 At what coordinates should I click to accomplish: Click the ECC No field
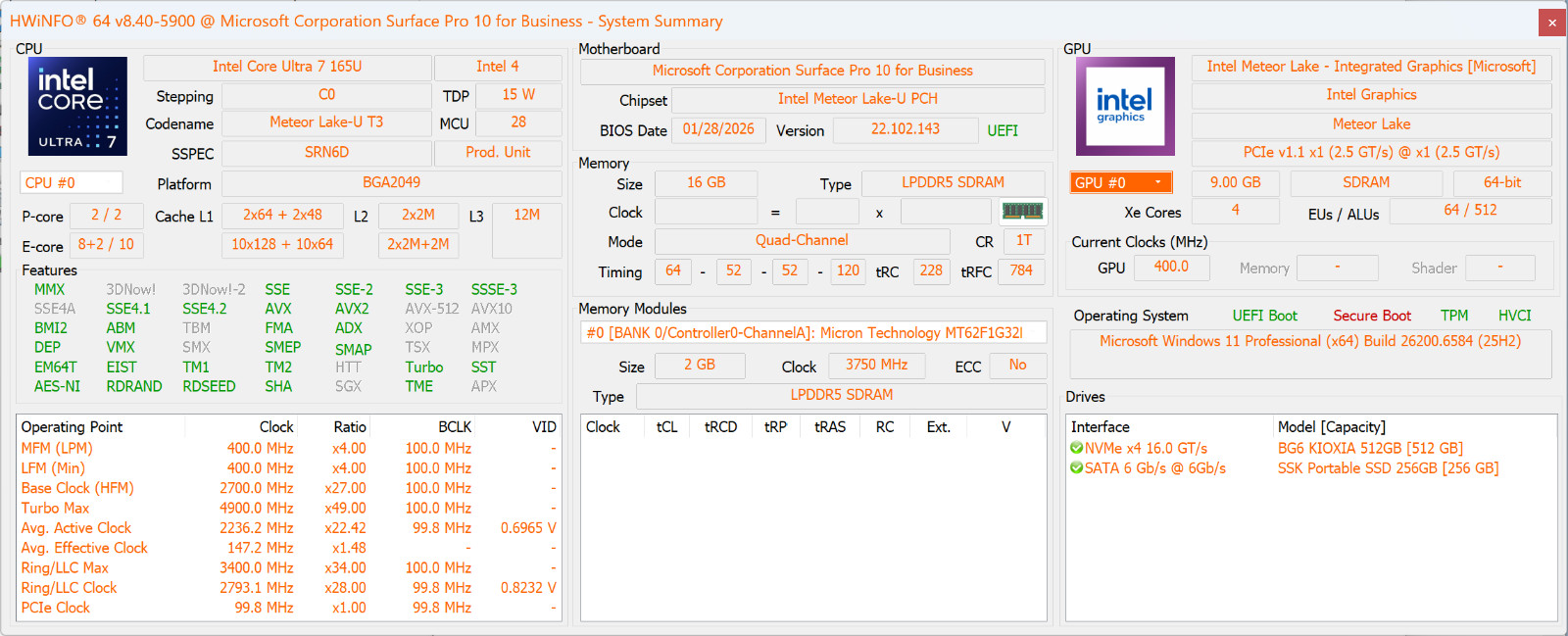click(x=1018, y=366)
